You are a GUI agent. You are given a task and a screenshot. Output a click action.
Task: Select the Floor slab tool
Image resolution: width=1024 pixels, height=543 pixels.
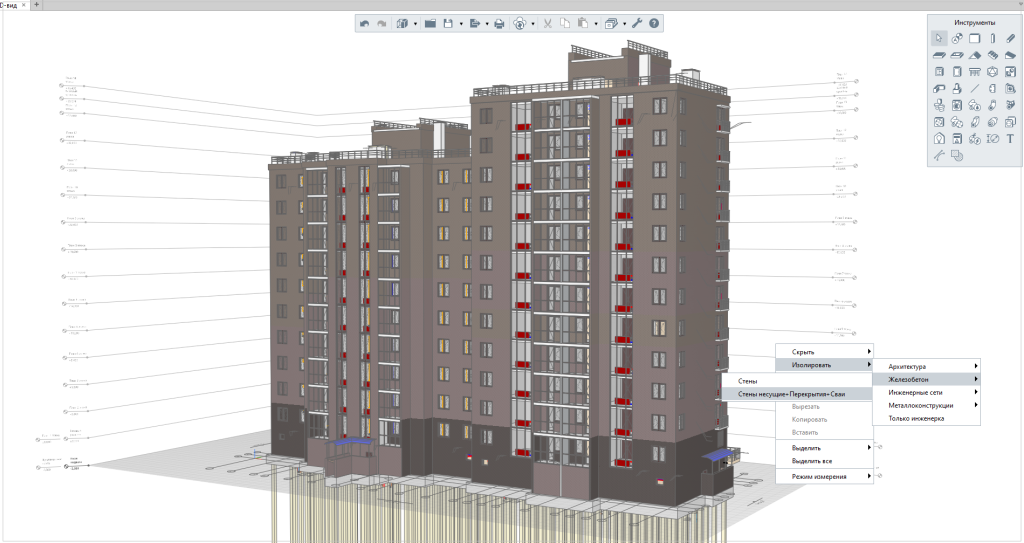(x=938, y=56)
